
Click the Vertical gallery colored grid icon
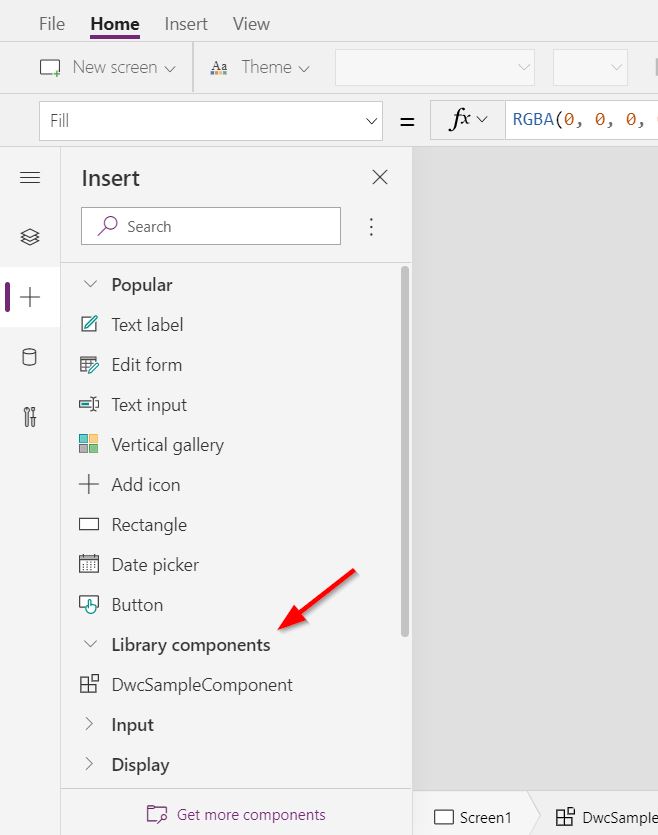click(x=88, y=444)
